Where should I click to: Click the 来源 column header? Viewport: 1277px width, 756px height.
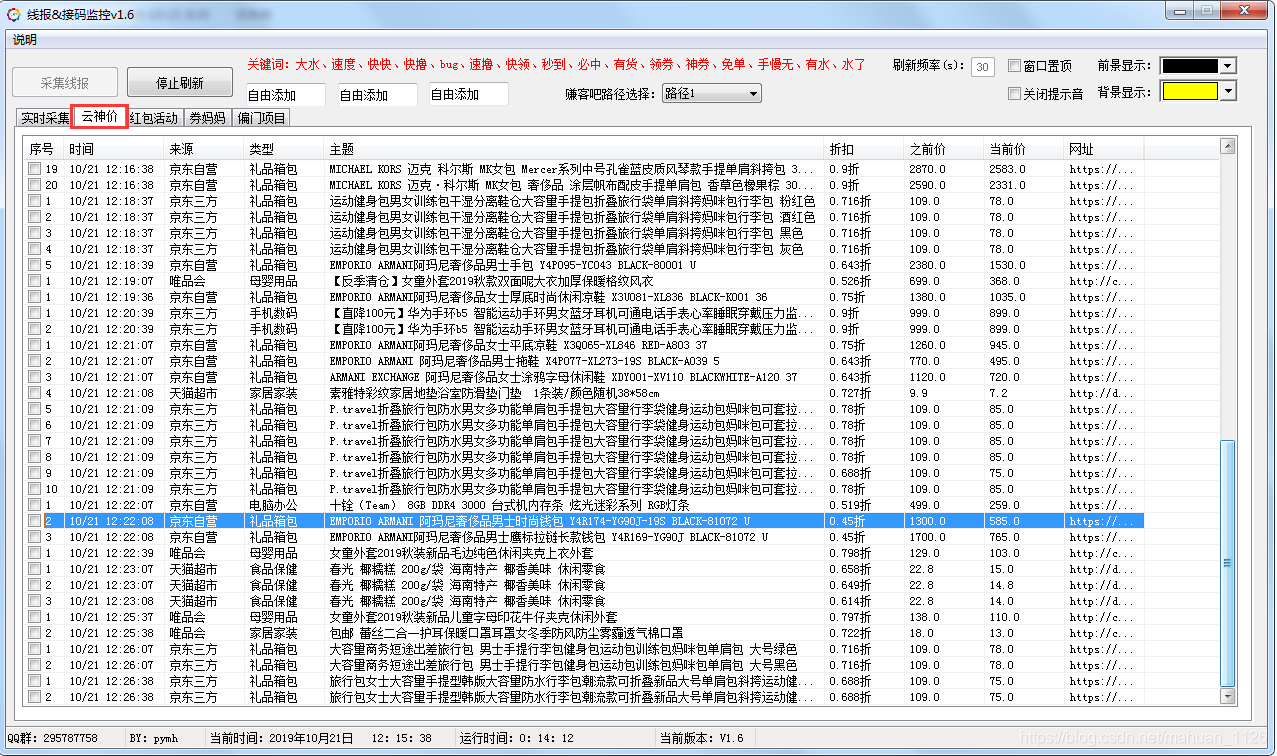(206, 149)
